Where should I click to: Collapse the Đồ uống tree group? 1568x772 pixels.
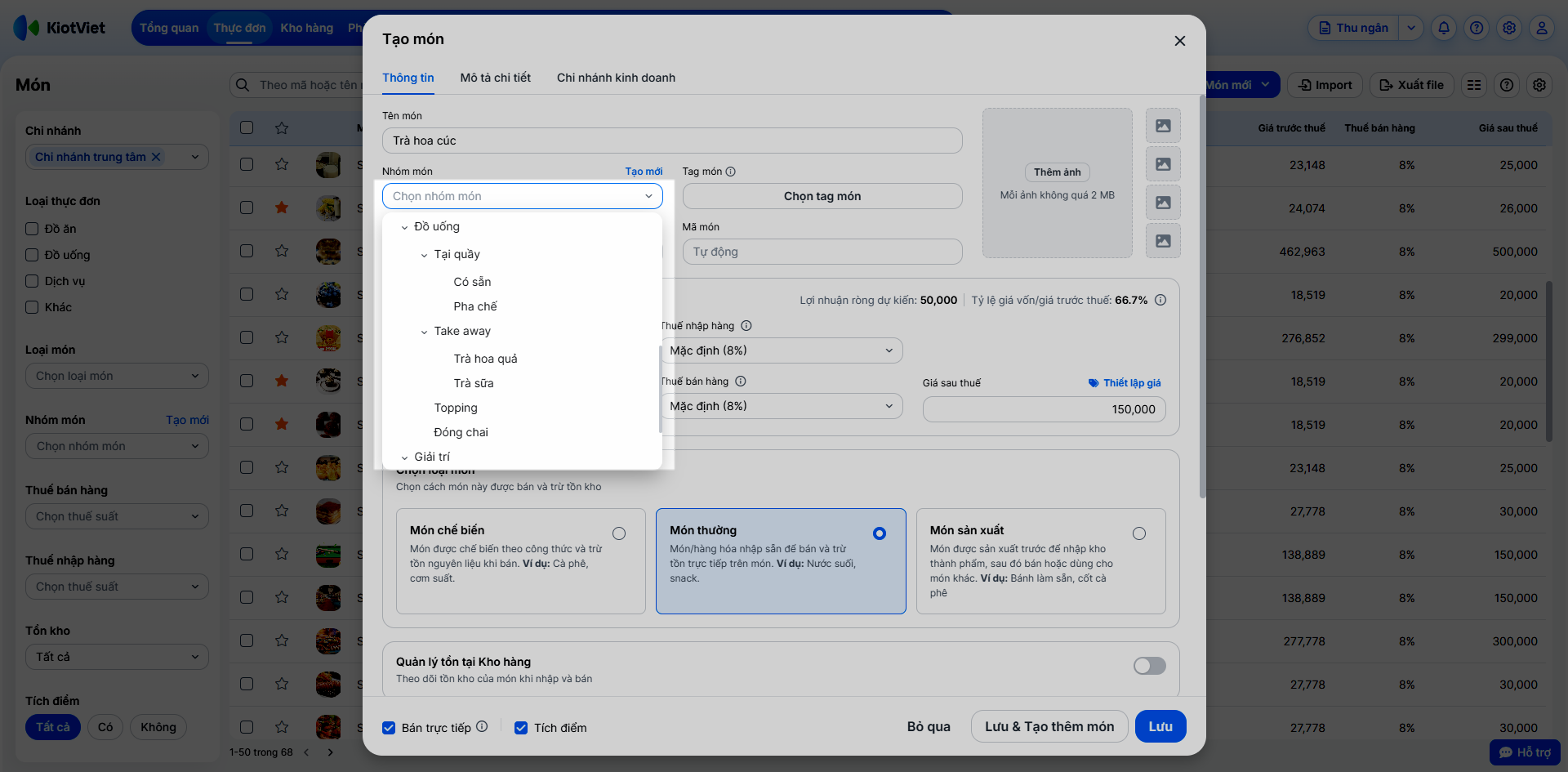pyautogui.click(x=404, y=227)
